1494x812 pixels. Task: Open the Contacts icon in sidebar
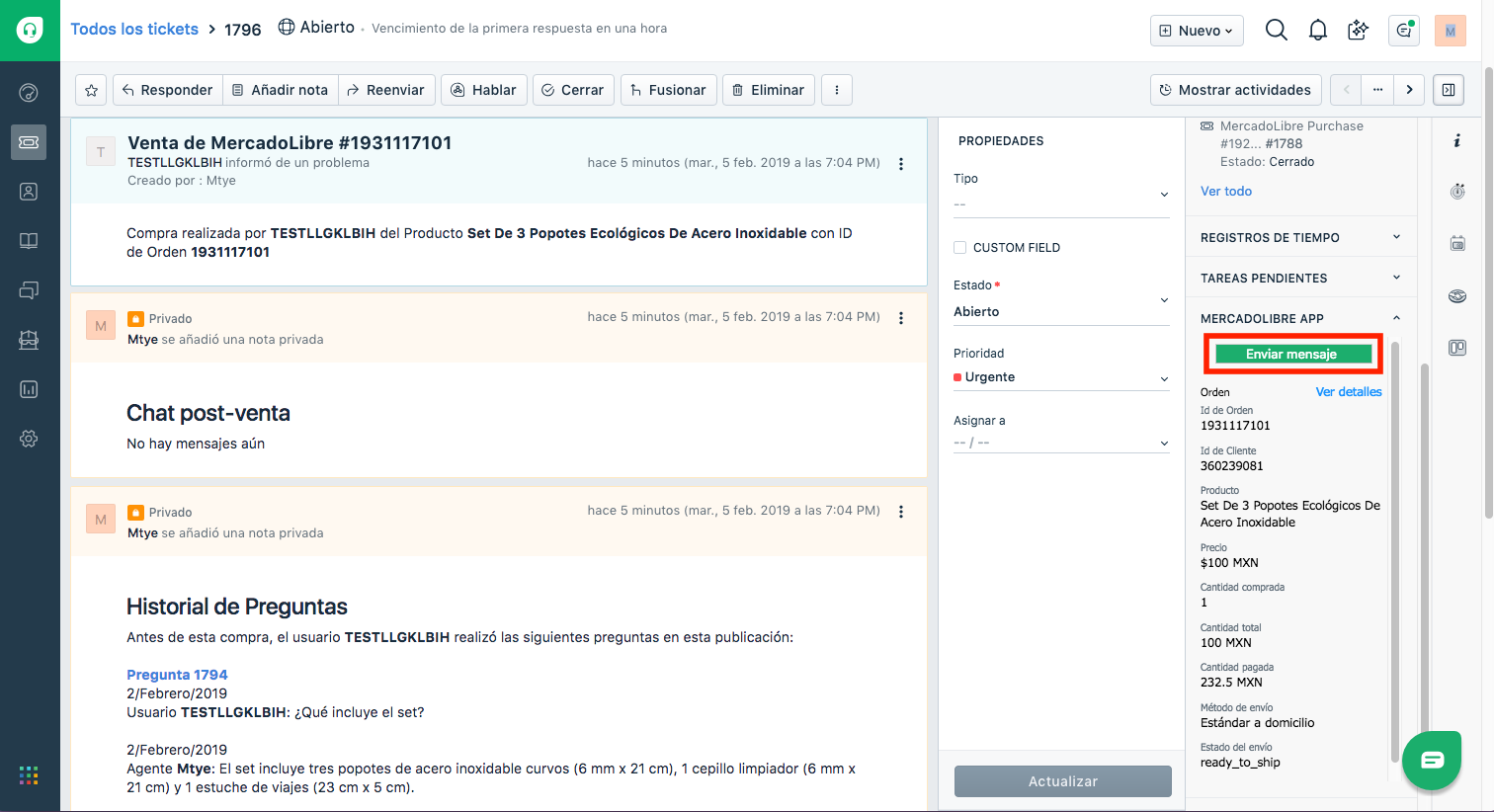click(x=29, y=192)
